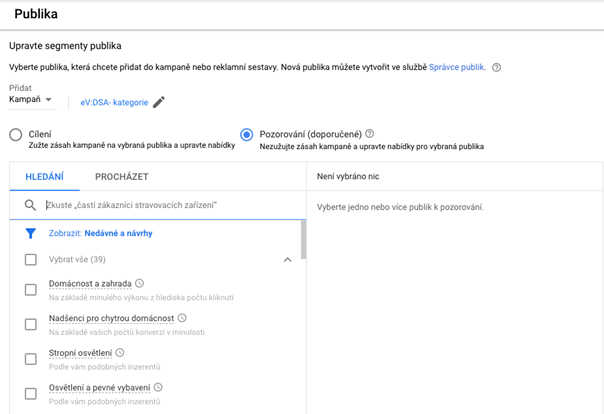Click the clock icon beside Domácnost a zahrada
The height and width of the screenshot is (414, 604).
(x=139, y=283)
